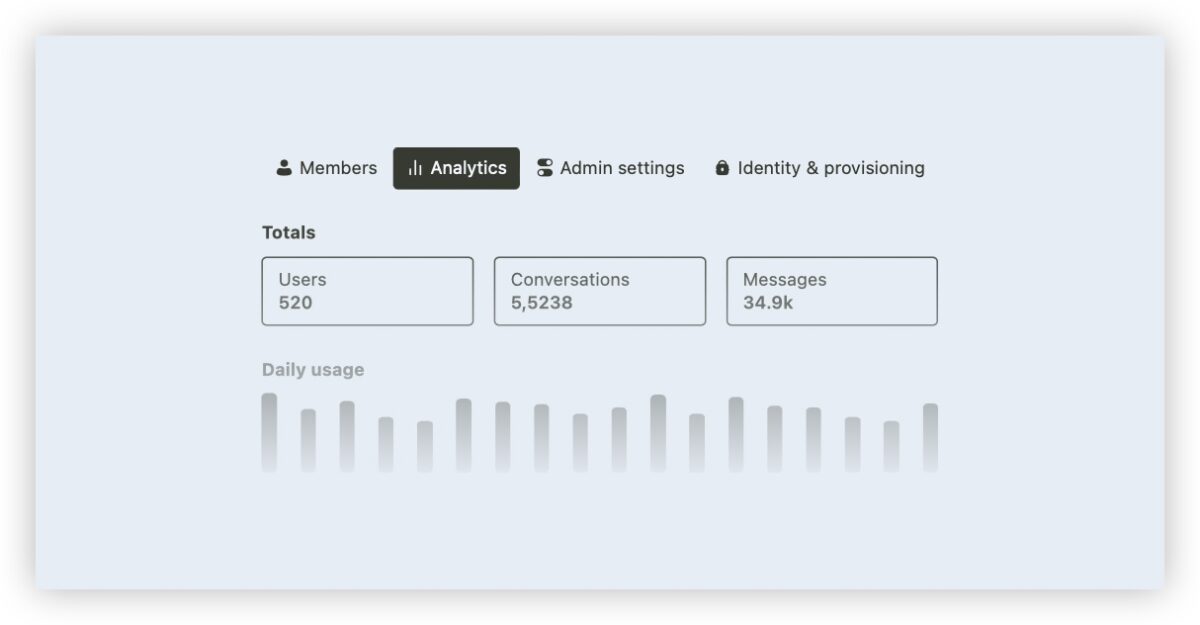The width and height of the screenshot is (1200, 625).
Task: Click the 5,5238 conversations value
Action: click(x=542, y=302)
